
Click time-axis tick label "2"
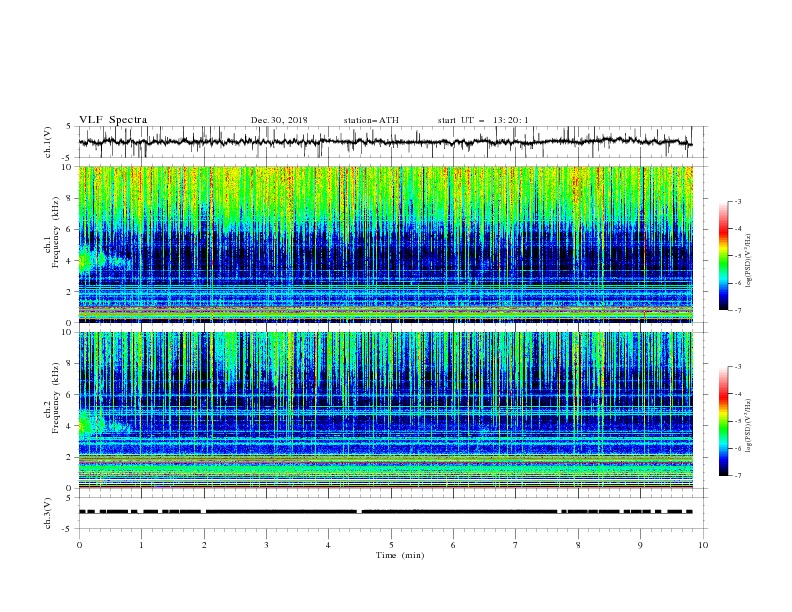pyautogui.click(x=204, y=545)
